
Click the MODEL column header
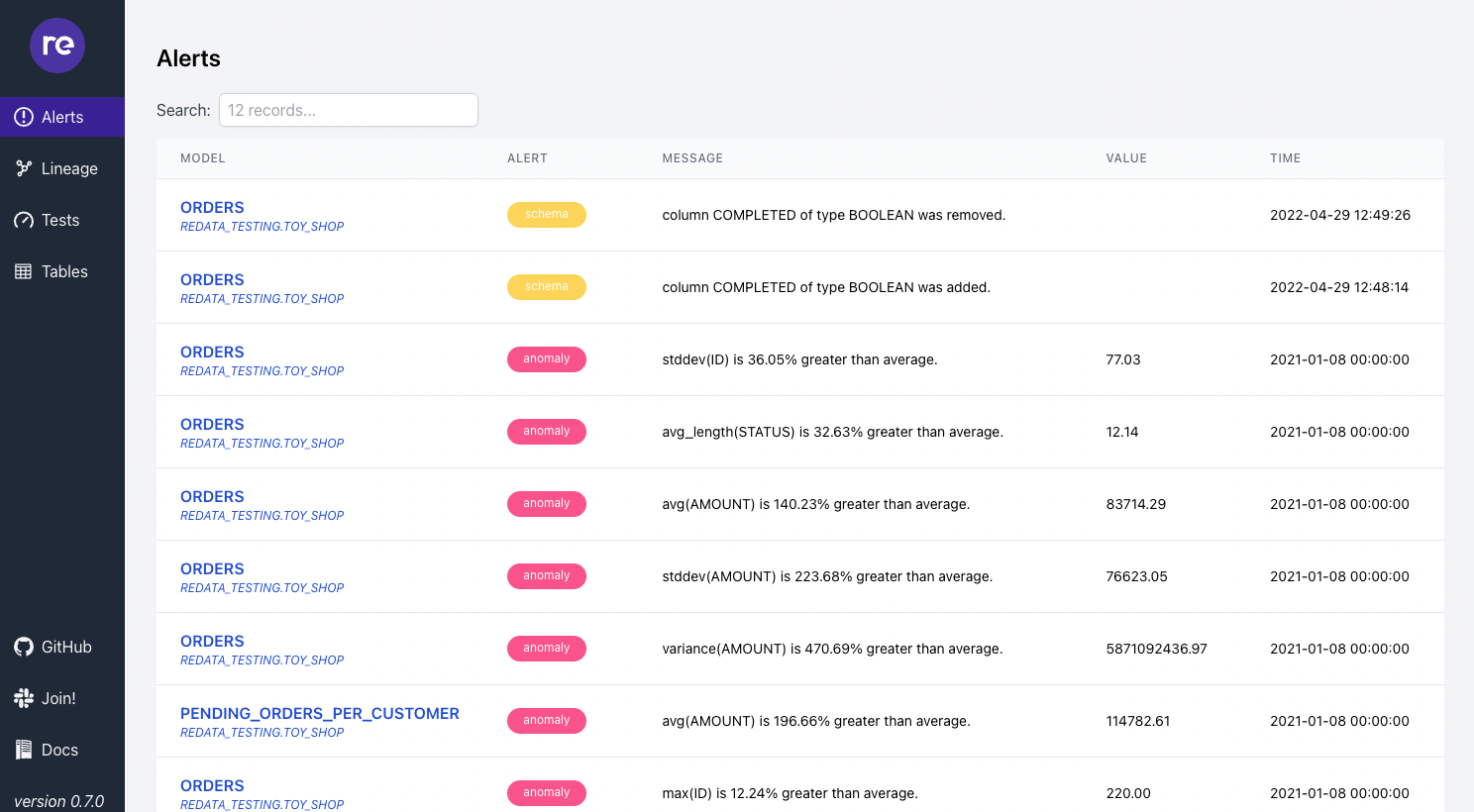point(203,158)
